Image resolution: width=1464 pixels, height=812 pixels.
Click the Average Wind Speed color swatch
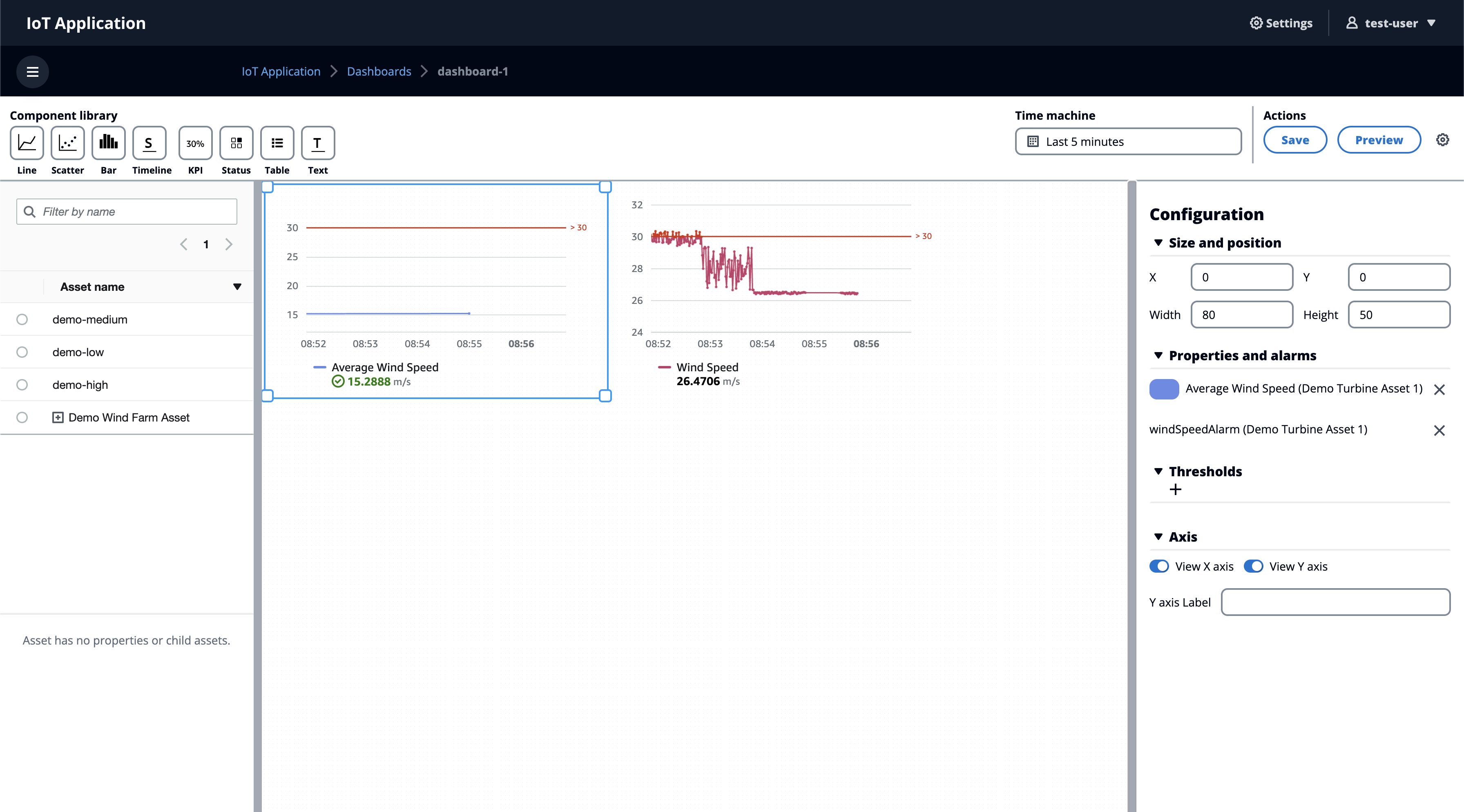[x=1164, y=389]
